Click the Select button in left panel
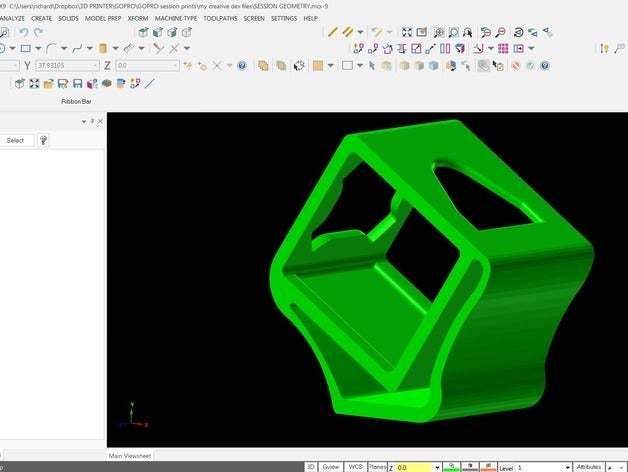The image size is (628, 472). point(15,140)
